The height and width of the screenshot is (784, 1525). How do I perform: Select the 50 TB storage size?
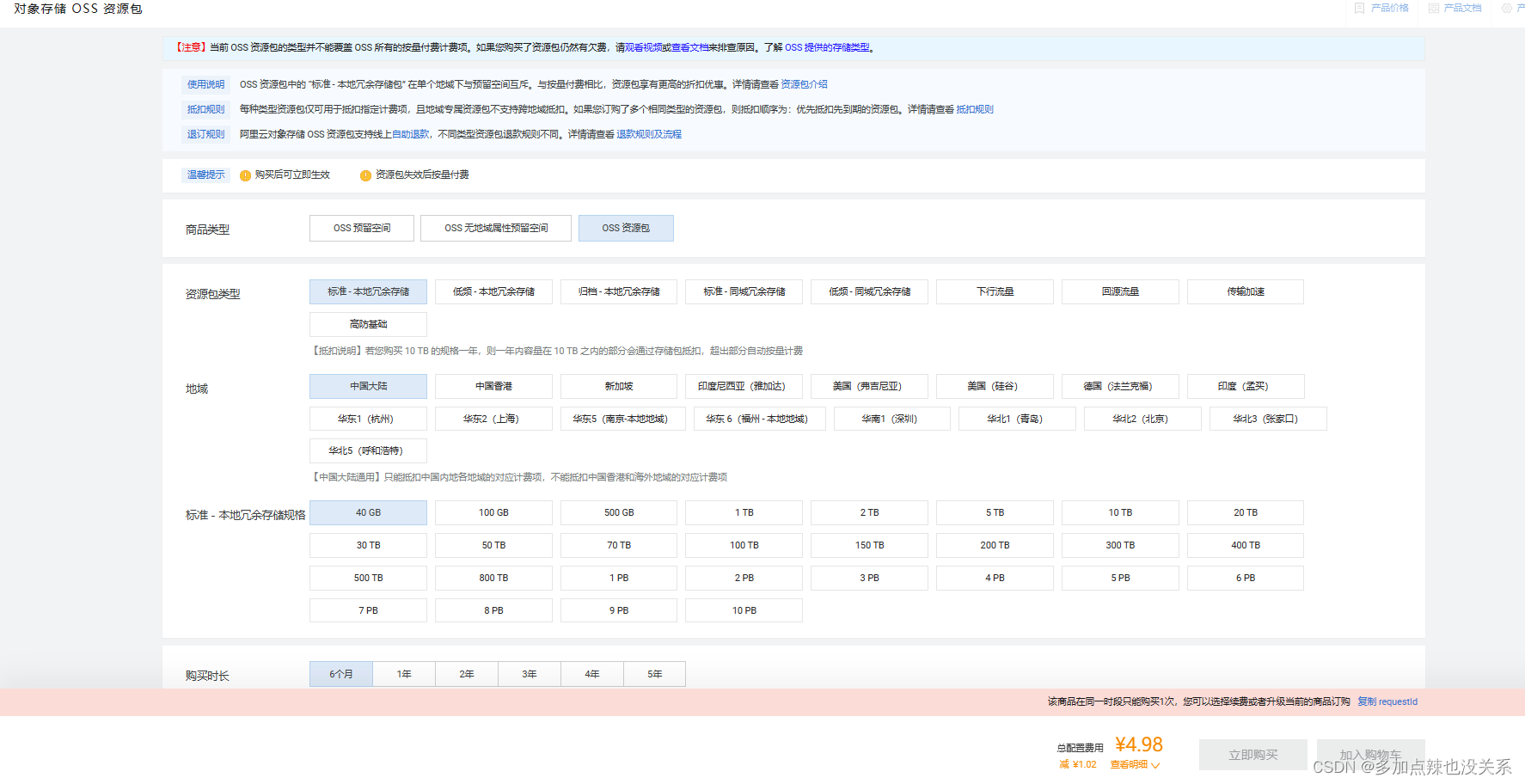[493, 545]
